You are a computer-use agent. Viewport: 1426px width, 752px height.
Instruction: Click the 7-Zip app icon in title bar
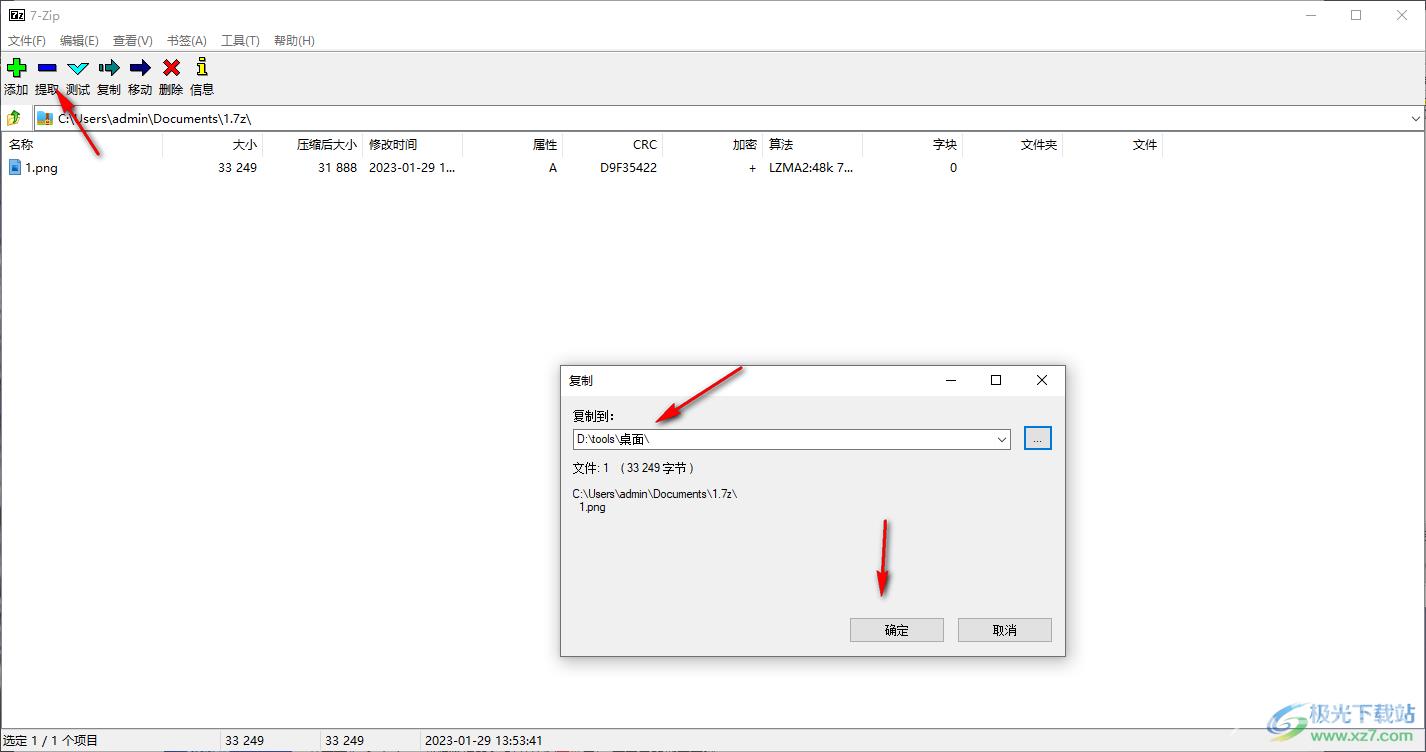(x=16, y=15)
